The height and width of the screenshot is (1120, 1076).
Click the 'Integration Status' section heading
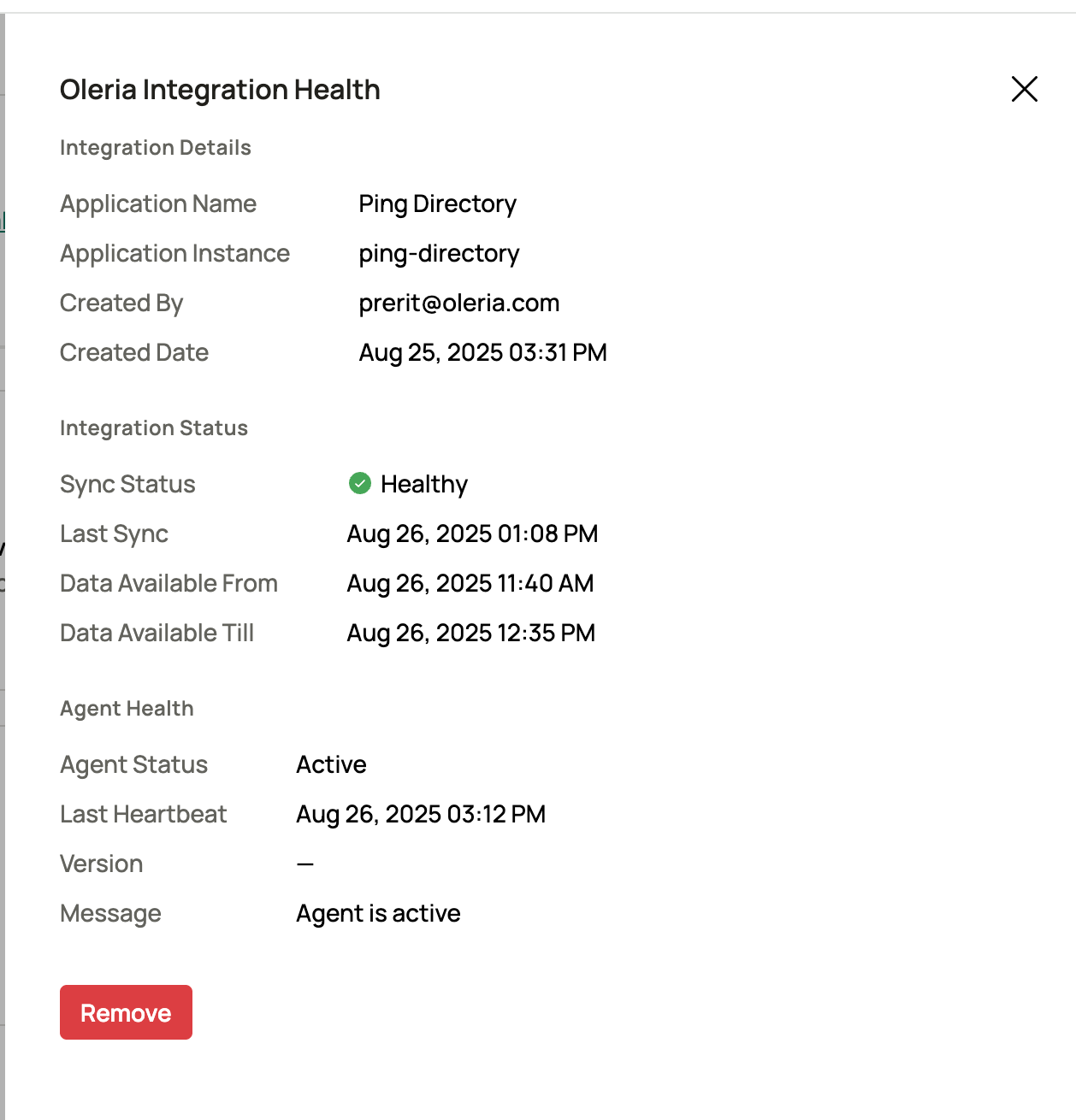(x=154, y=428)
